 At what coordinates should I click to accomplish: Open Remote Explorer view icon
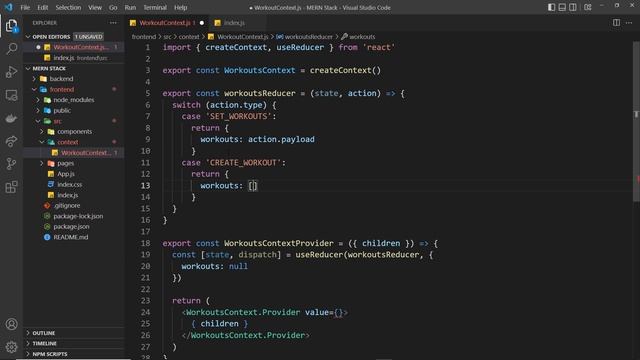coord(11,95)
